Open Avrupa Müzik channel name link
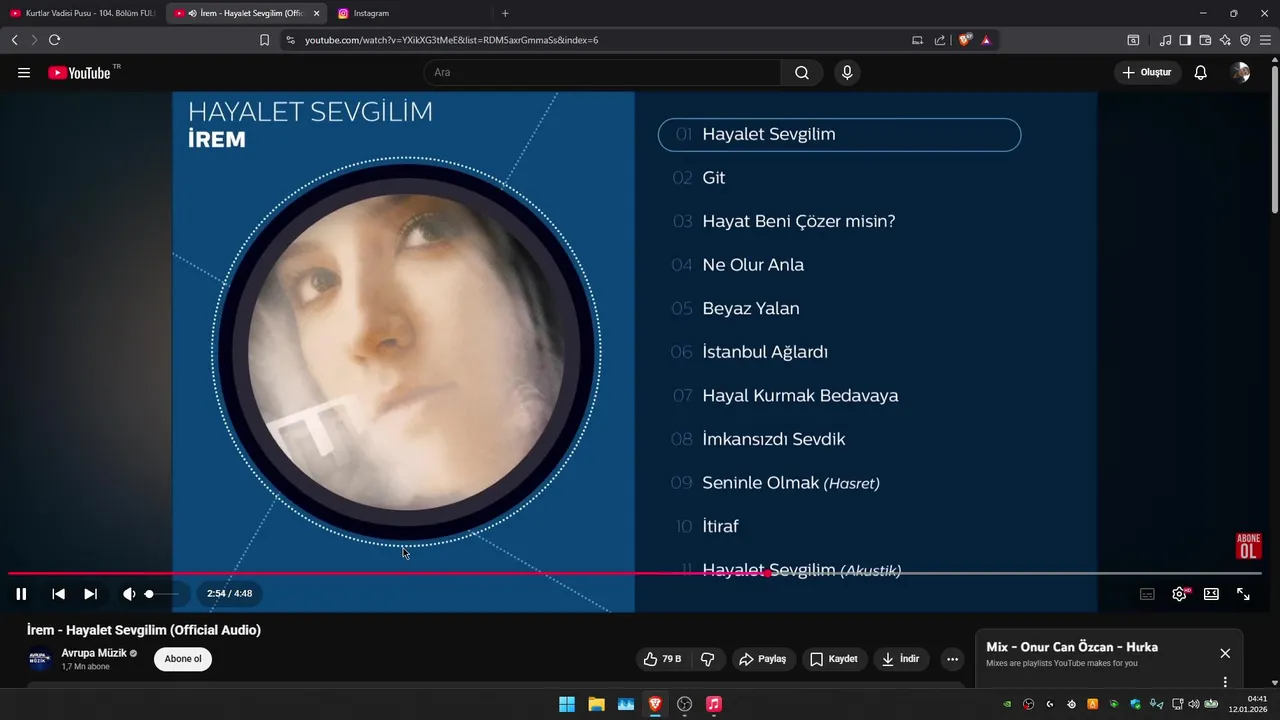Image resolution: width=1280 pixels, height=720 pixels. (x=94, y=653)
